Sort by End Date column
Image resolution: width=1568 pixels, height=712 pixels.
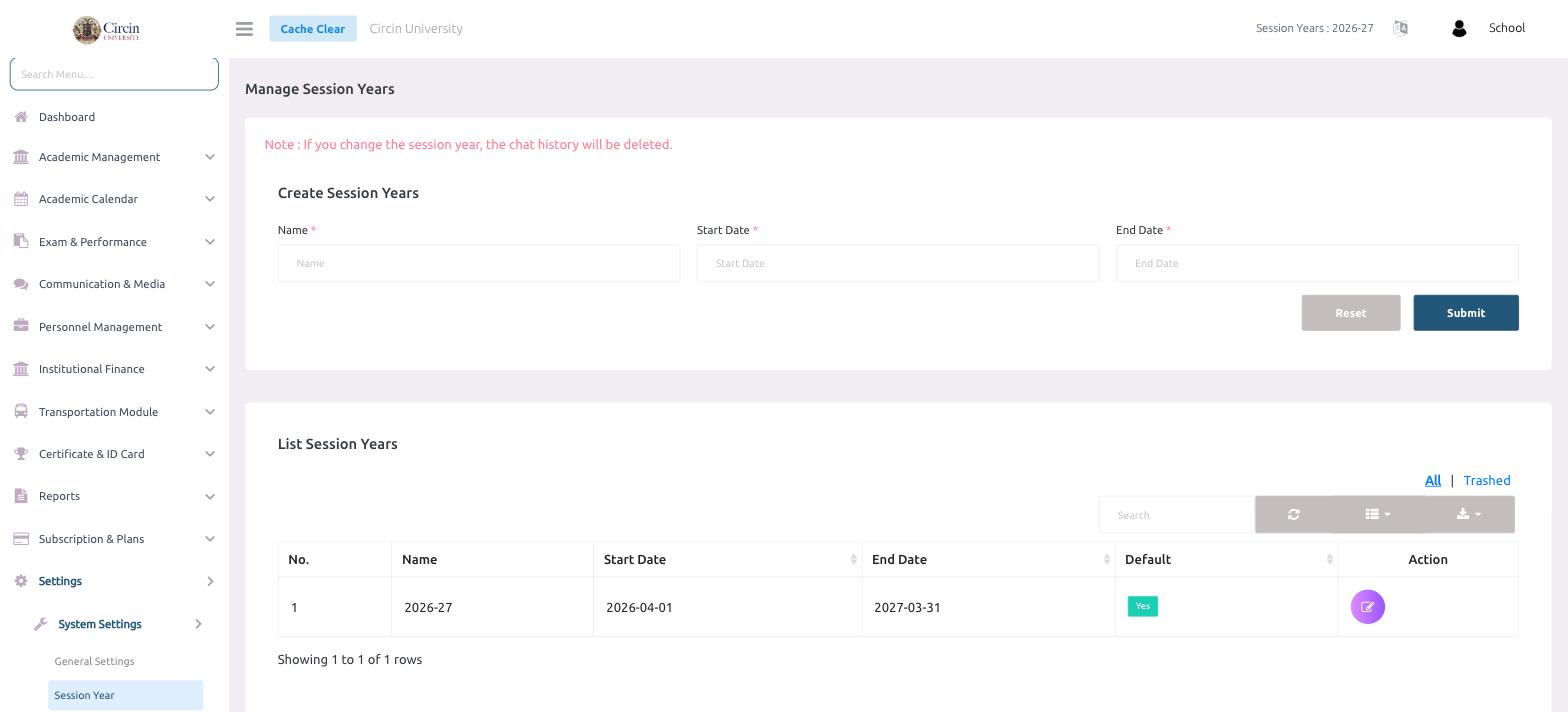[x=988, y=559]
